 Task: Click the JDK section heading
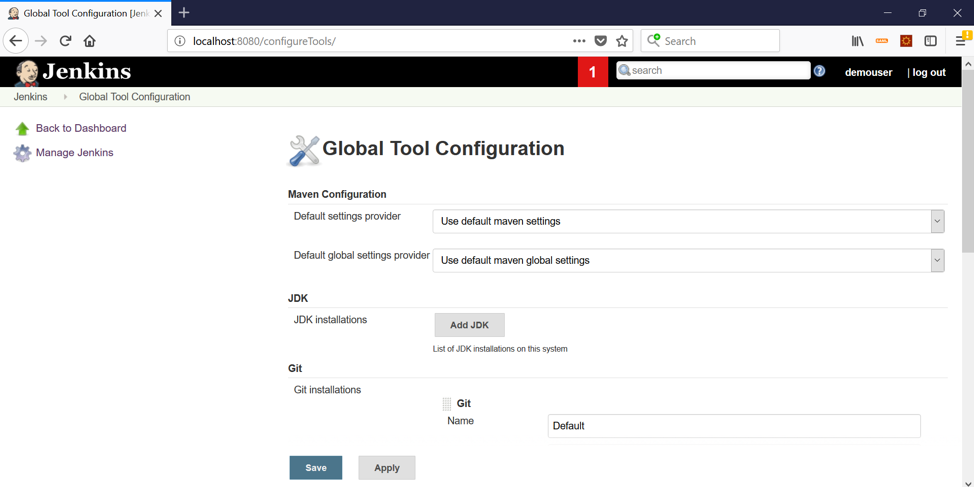coord(298,298)
